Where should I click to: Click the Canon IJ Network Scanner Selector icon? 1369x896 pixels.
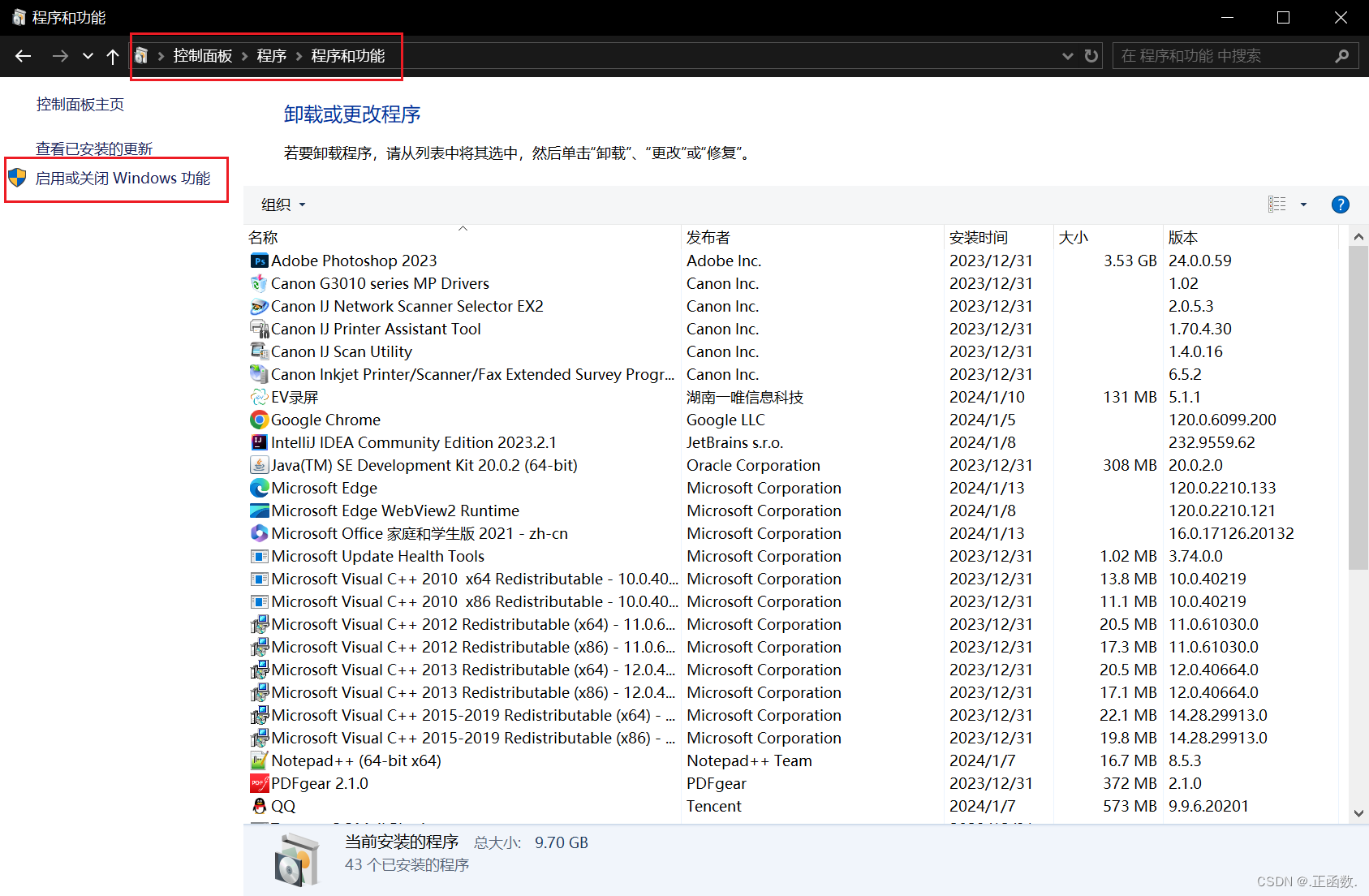point(259,306)
